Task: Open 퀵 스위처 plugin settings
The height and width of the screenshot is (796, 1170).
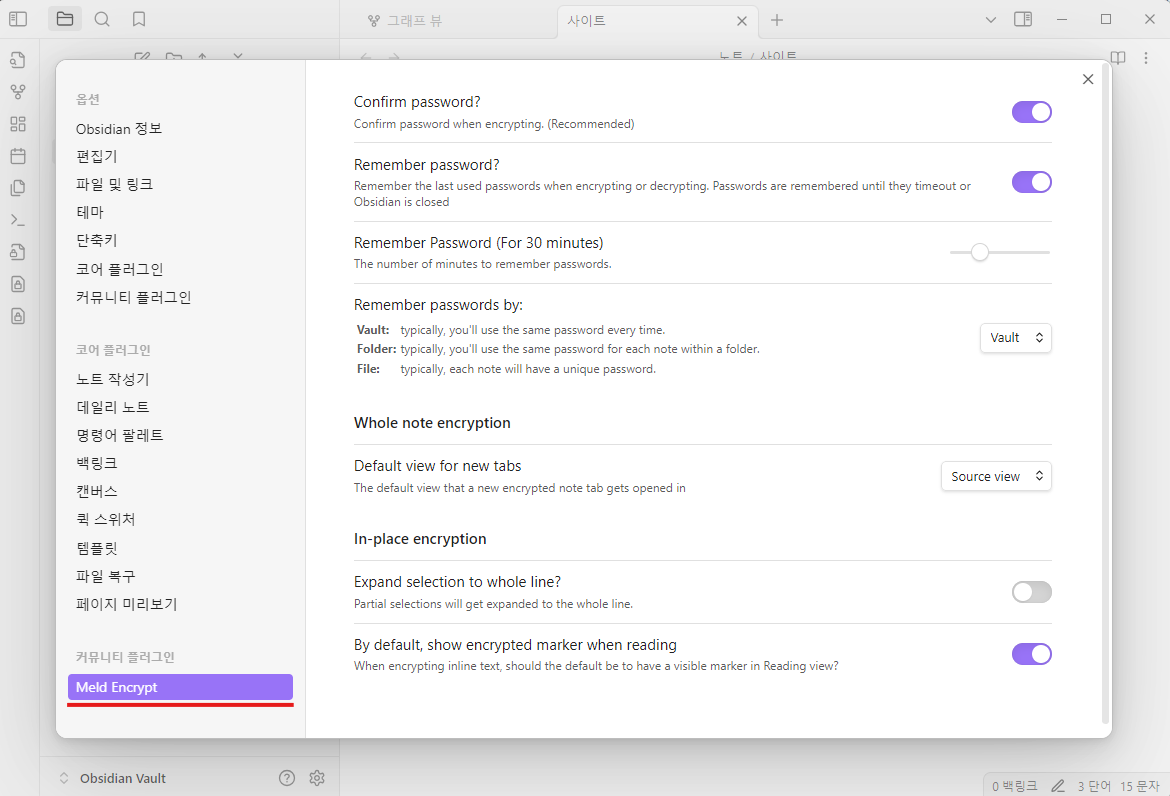Action: pyautogui.click(x=105, y=519)
